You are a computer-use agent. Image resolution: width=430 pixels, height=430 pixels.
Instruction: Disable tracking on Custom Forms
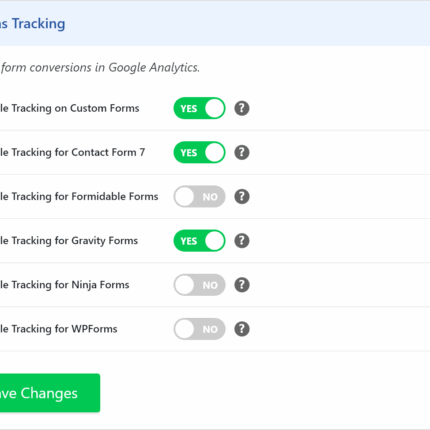pyautogui.click(x=199, y=108)
